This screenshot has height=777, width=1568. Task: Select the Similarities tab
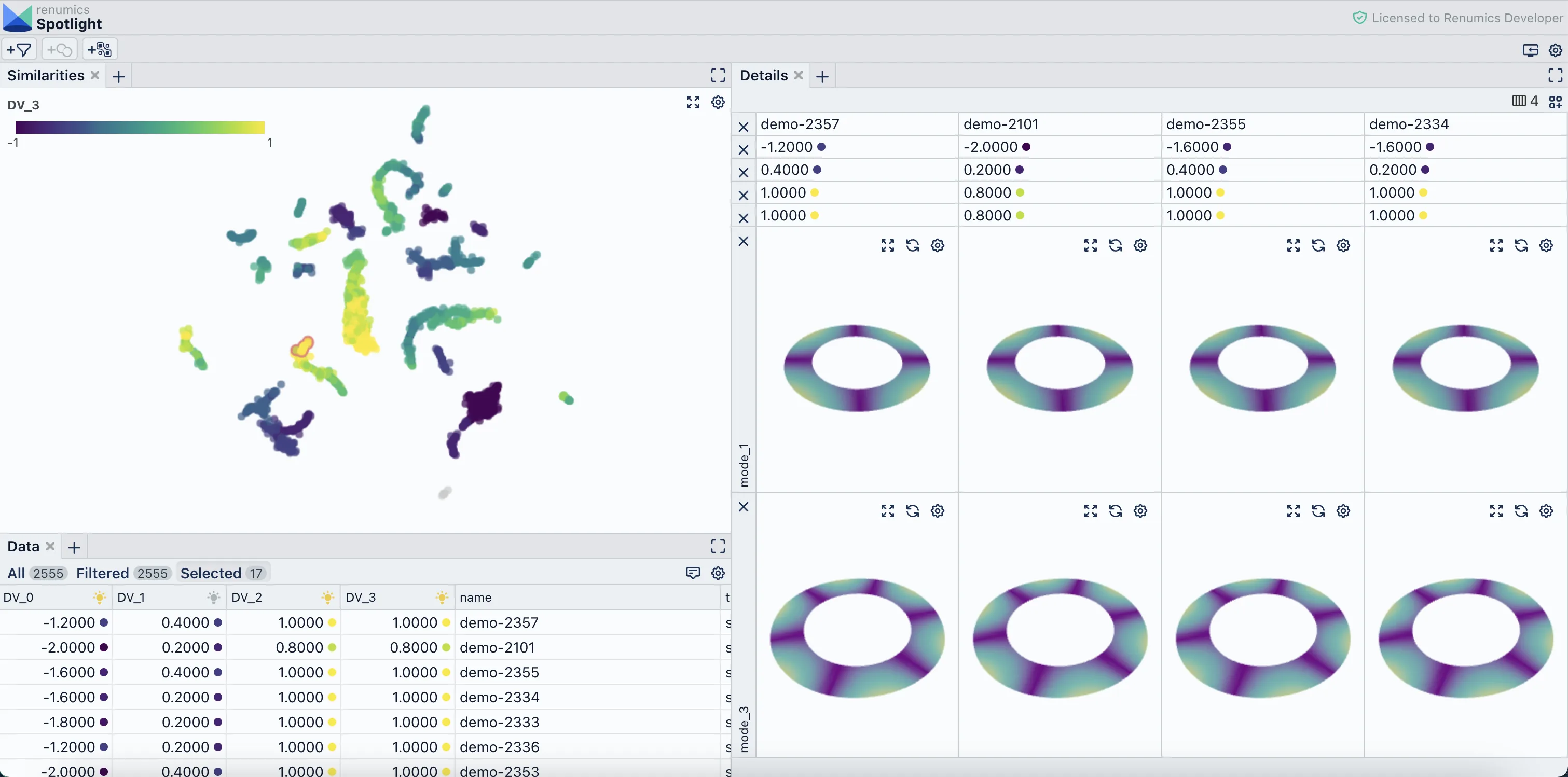46,75
